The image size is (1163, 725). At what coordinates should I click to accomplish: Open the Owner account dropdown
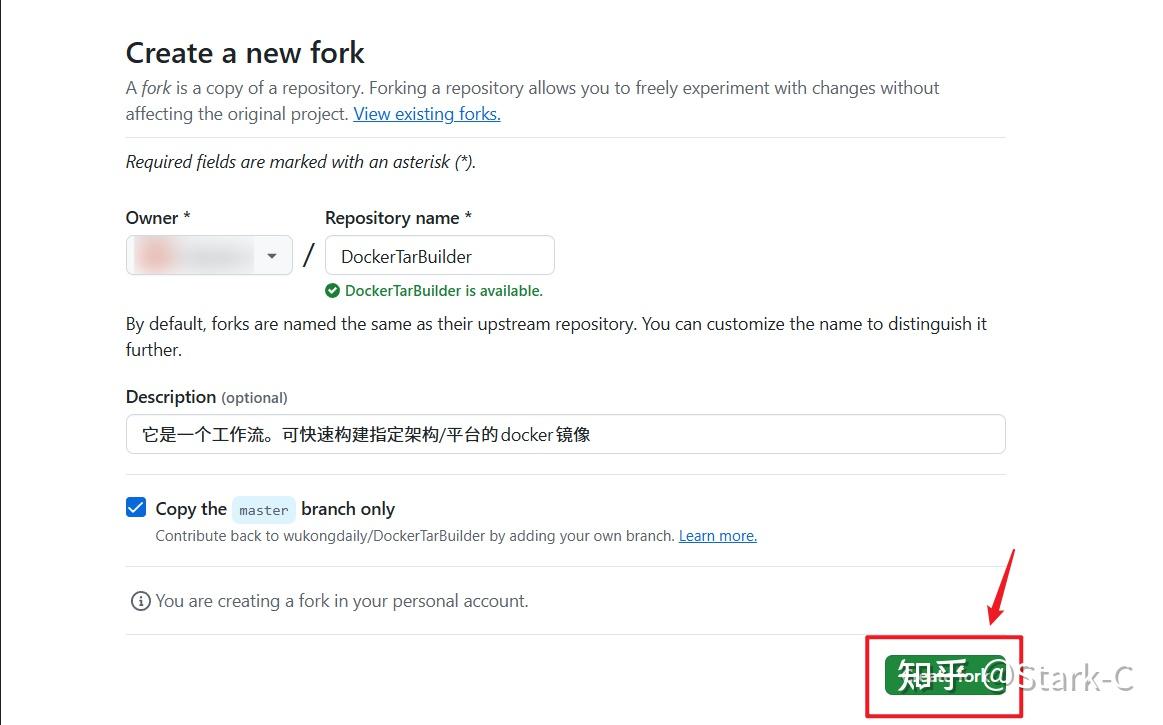[208, 255]
